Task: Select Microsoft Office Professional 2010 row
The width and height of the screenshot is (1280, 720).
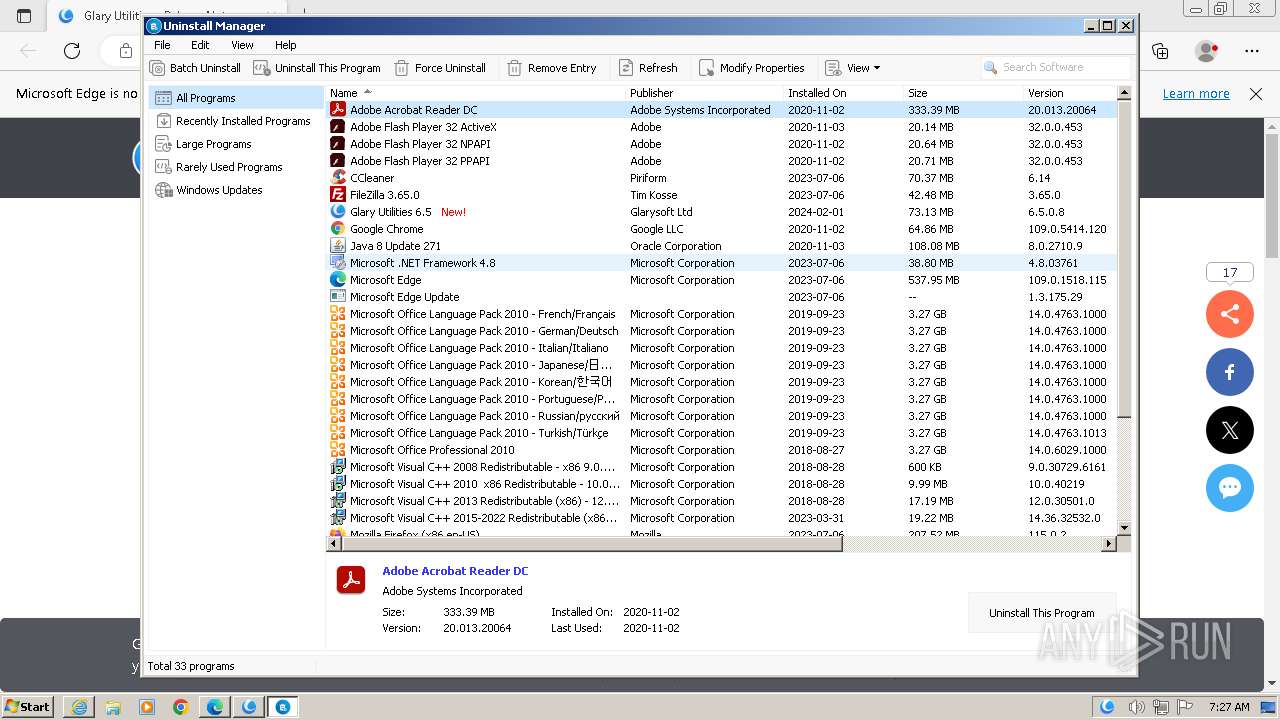Action: [721, 450]
